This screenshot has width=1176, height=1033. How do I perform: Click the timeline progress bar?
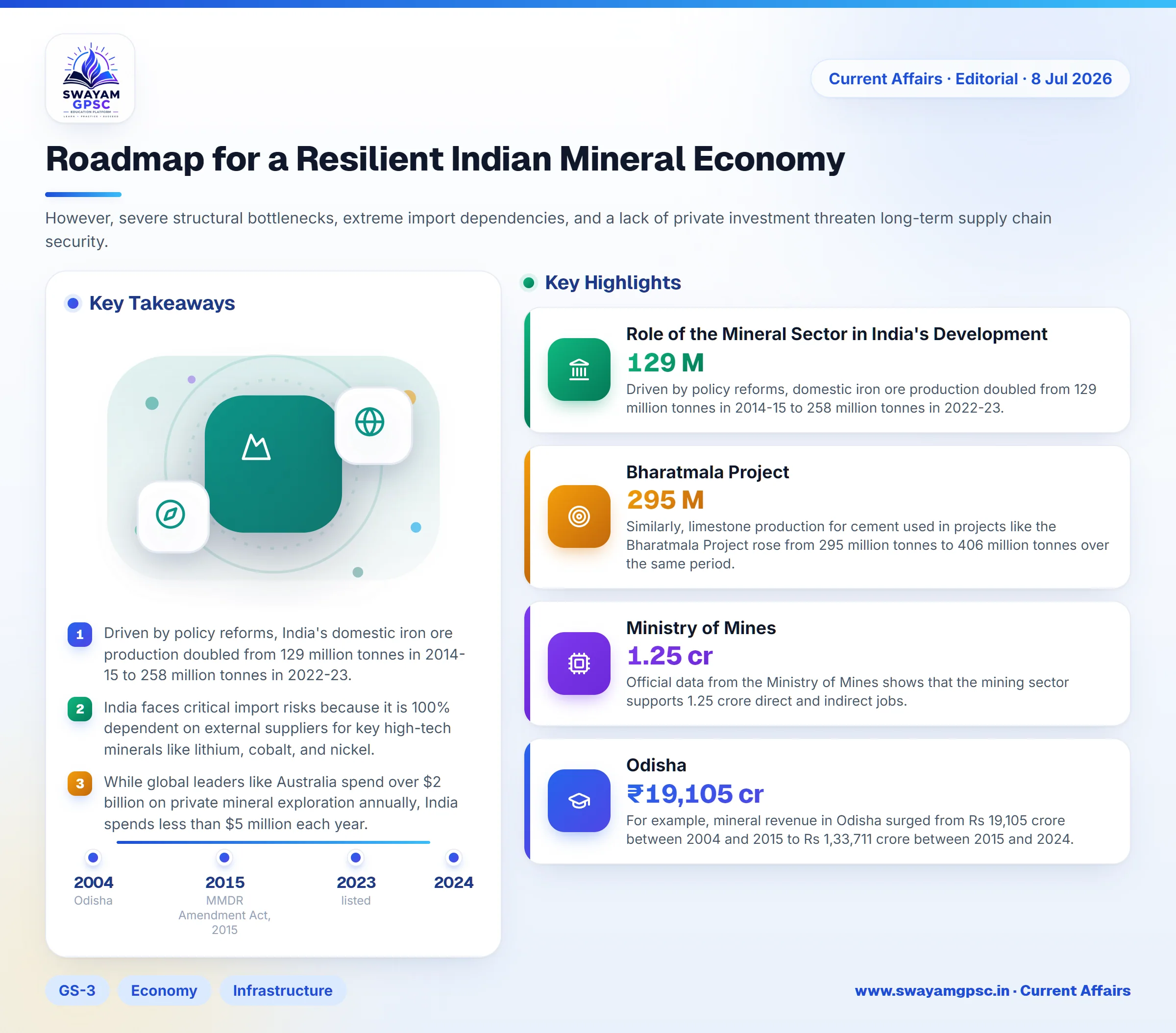coord(273,842)
